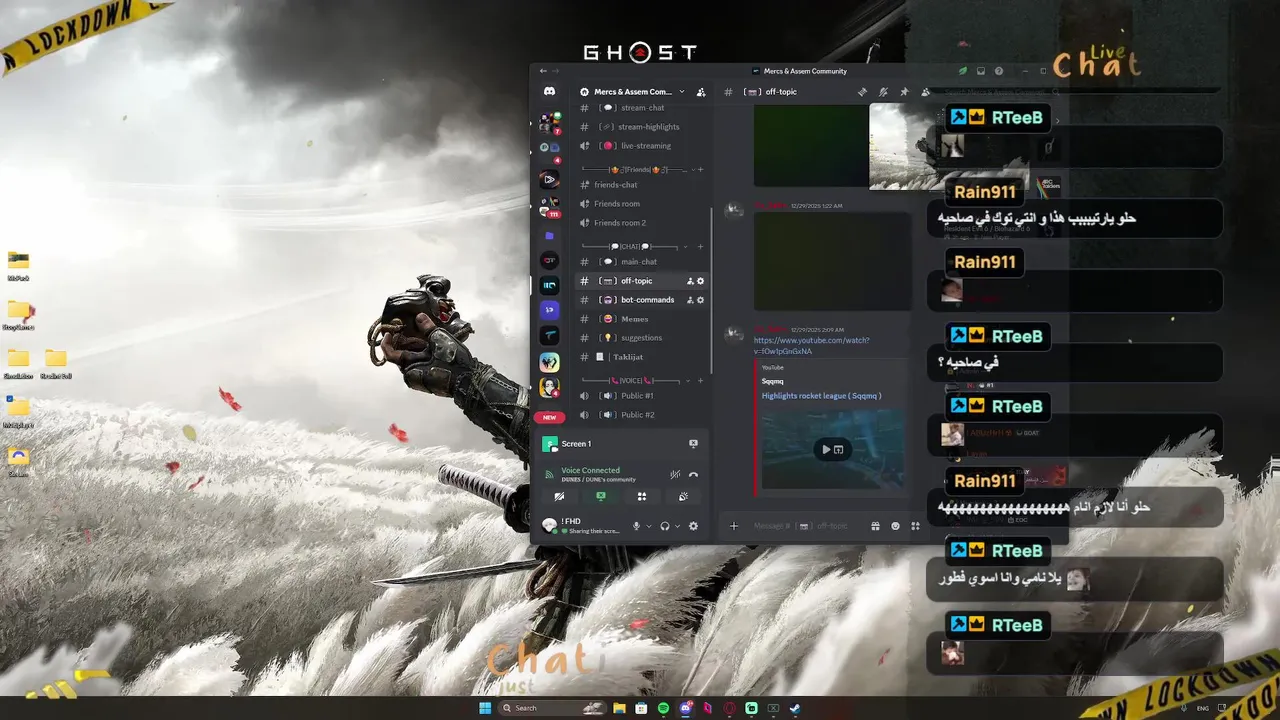Mute microphone in user panel
This screenshot has width=1280, height=720.
636,526
